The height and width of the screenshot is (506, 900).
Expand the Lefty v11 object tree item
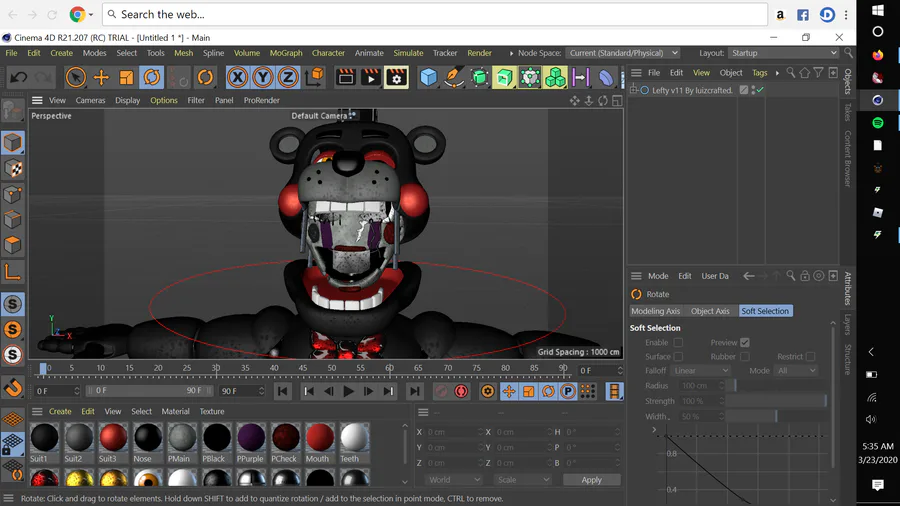[635, 90]
